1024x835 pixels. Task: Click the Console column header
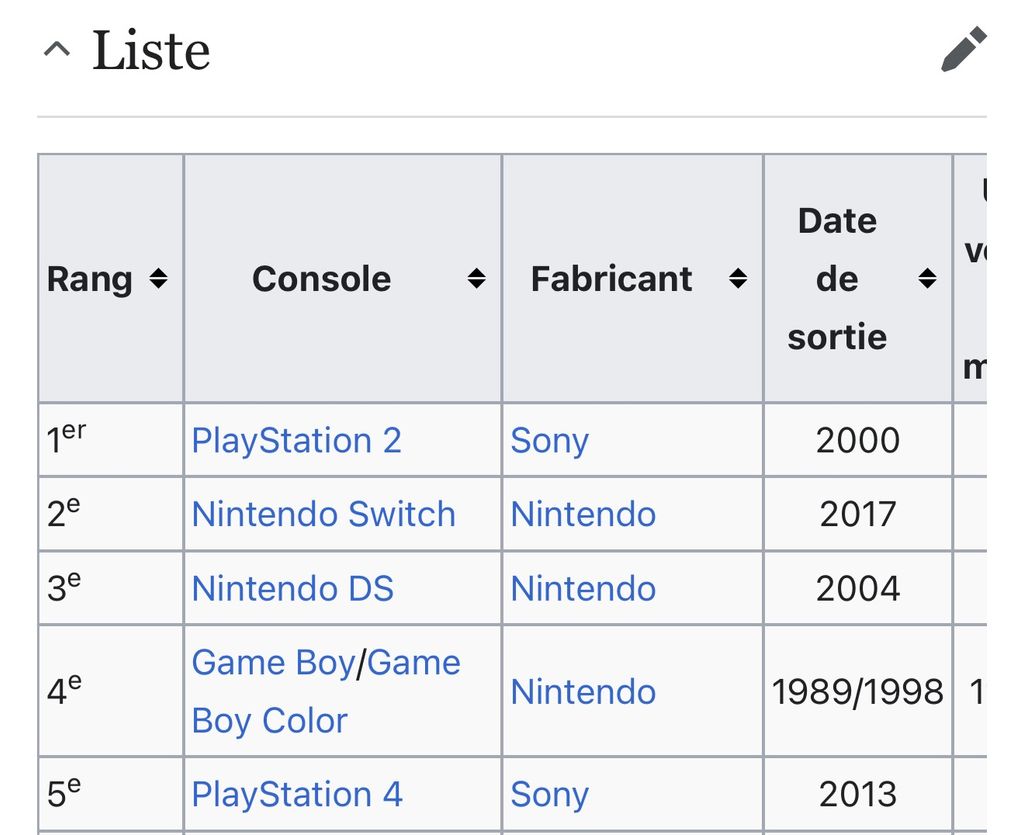point(343,279)
